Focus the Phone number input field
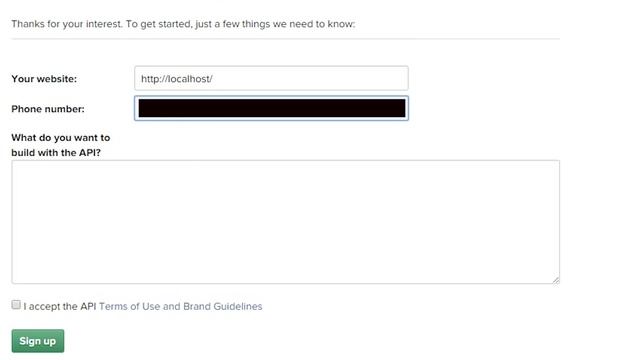Viewport: 640px width, 360px height. (271, 108)
